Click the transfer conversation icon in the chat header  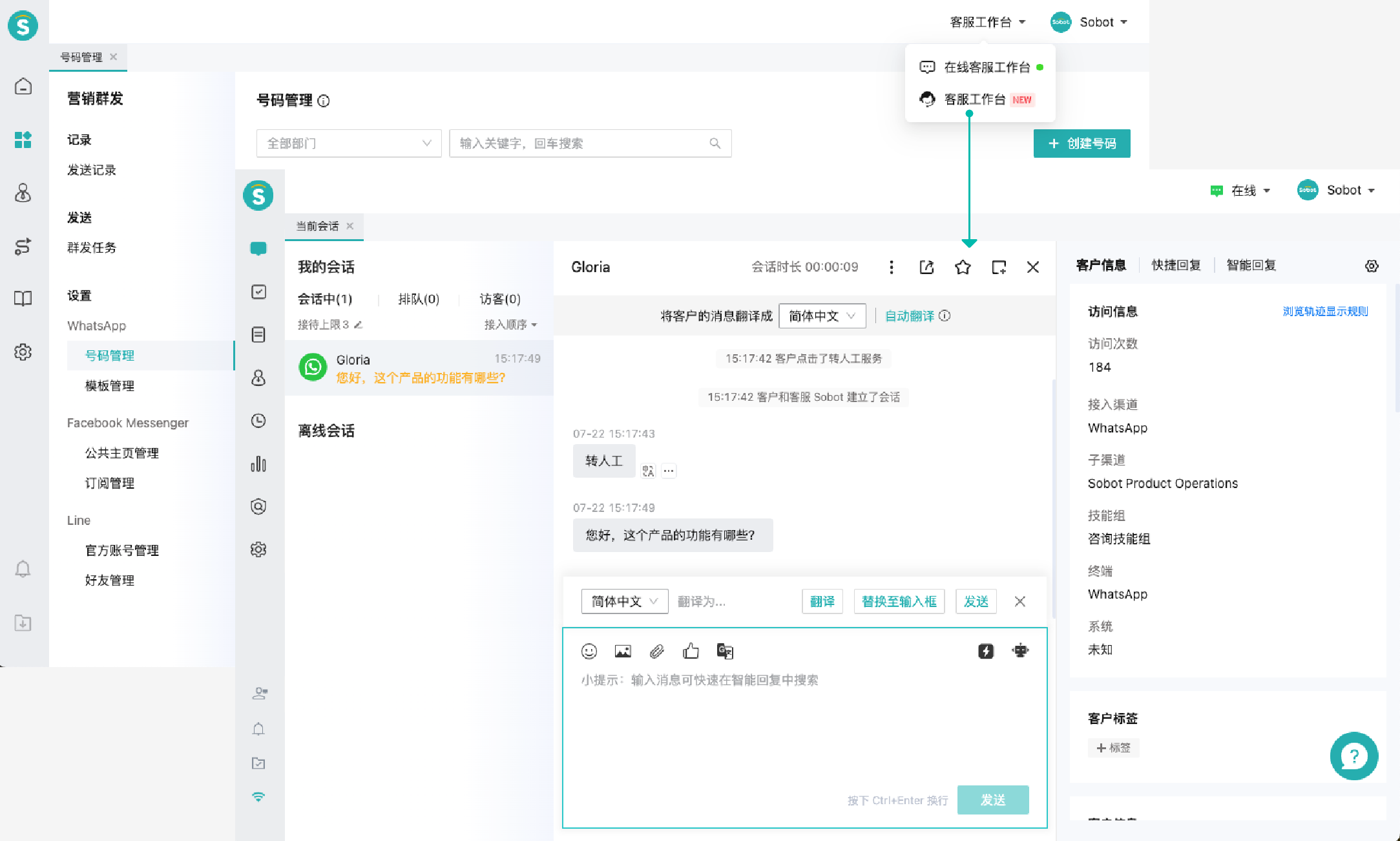927,268
